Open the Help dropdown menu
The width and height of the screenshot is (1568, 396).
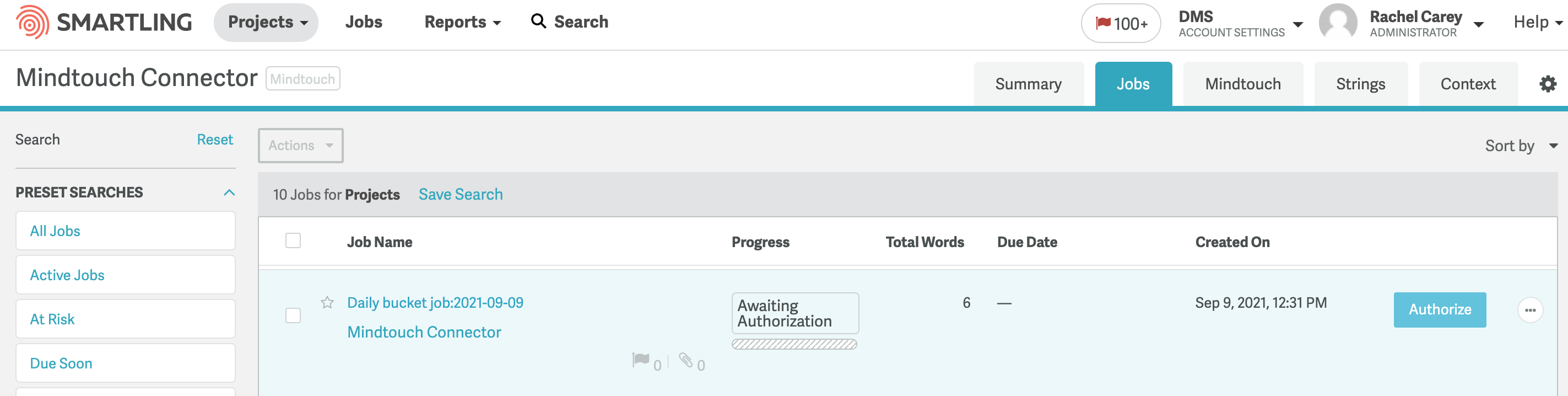pos(1538,22)
